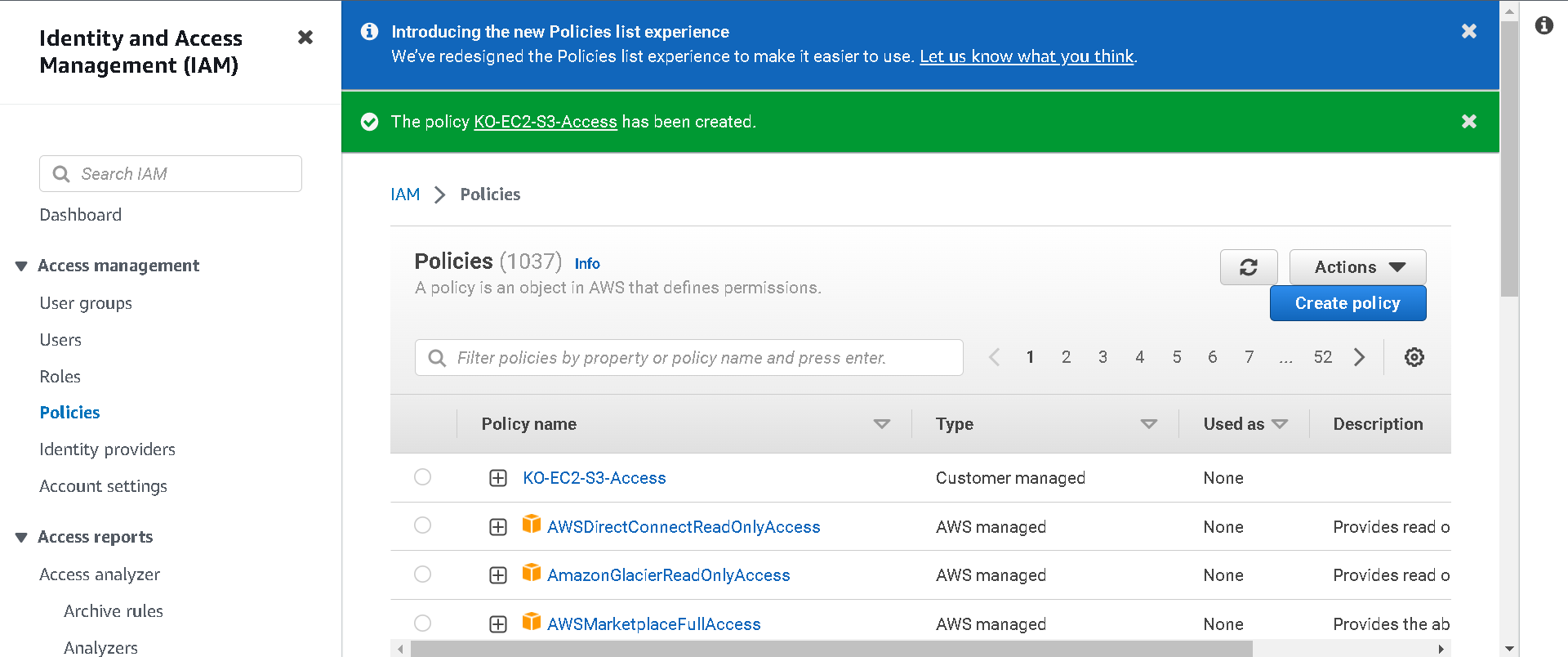Image resolution: width=1568 pixels, height=657 pixels.
Task: Click the Description column header
Action: 1378,424
